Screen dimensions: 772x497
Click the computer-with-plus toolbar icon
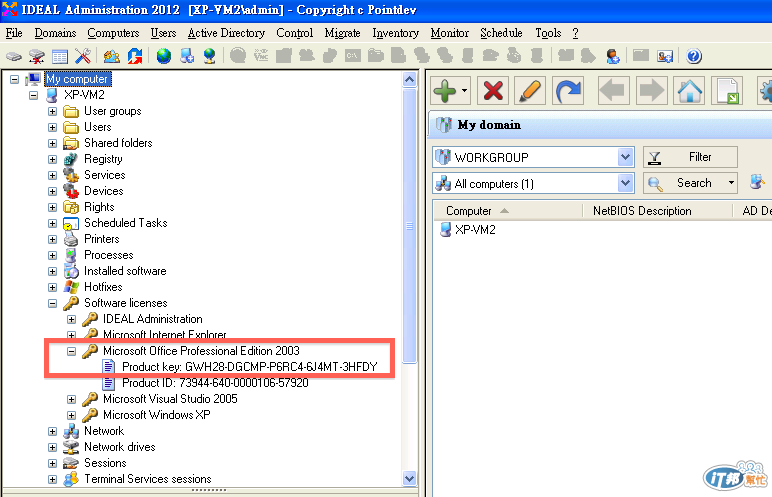click(x=187, y=56)
